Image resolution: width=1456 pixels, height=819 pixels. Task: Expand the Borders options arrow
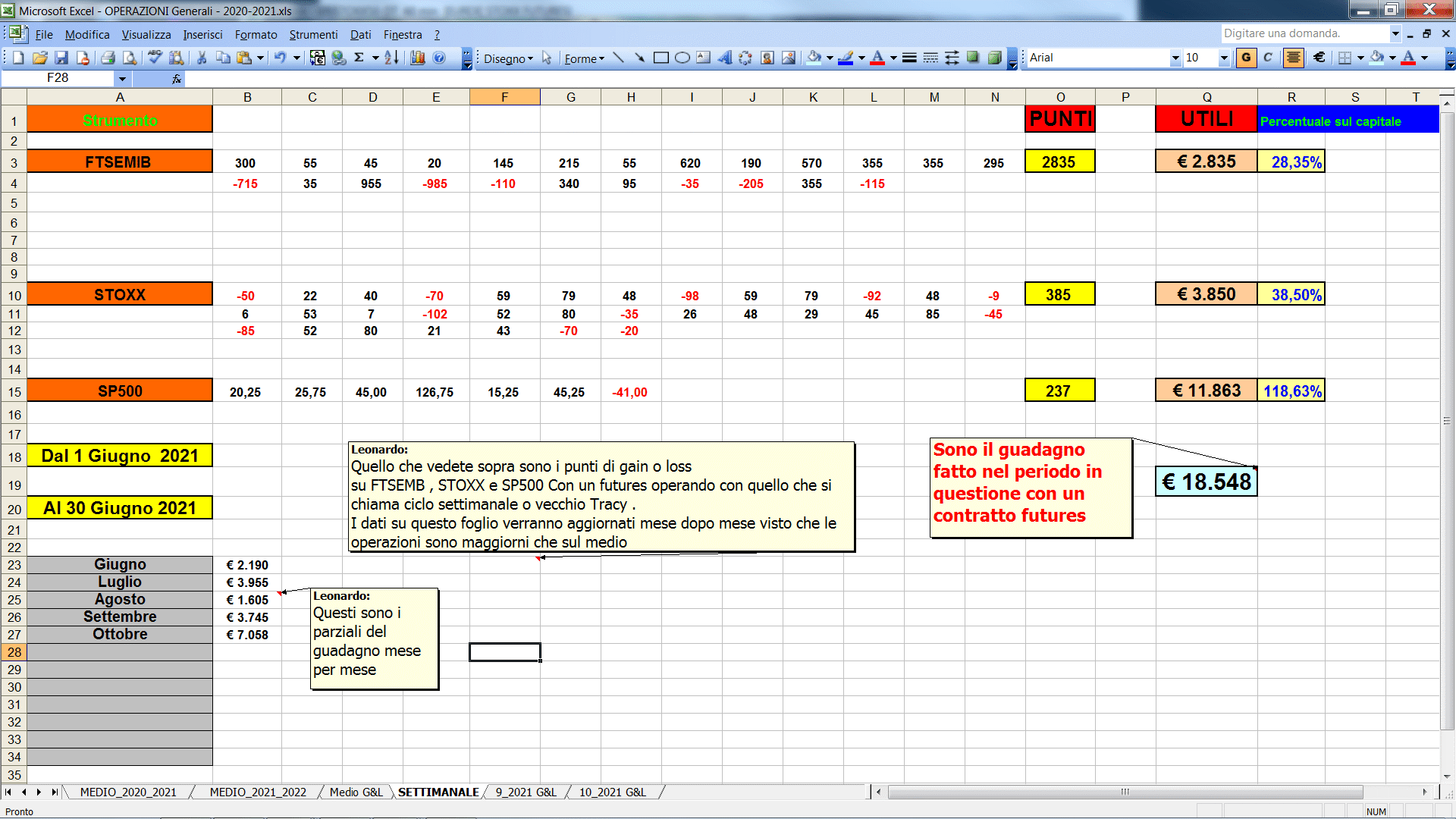[1360, 58]
